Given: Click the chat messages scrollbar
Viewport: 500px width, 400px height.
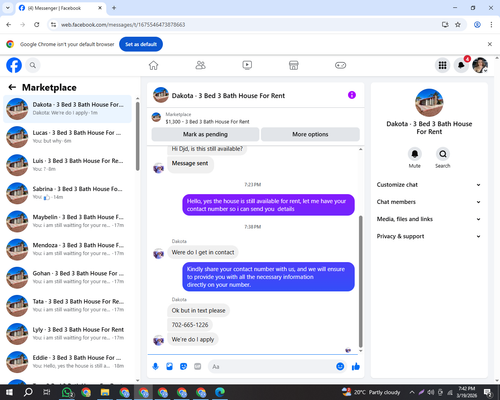Looking at the screenshot, I should pyautogui.click(x=360, y=282).
